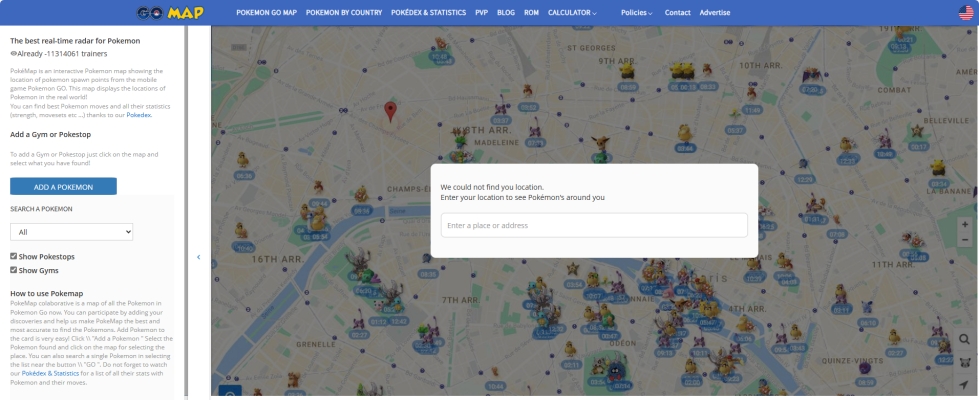The image size is (979, 400).
Task: Expand the Policies menu
Action: tap(636, 12)
